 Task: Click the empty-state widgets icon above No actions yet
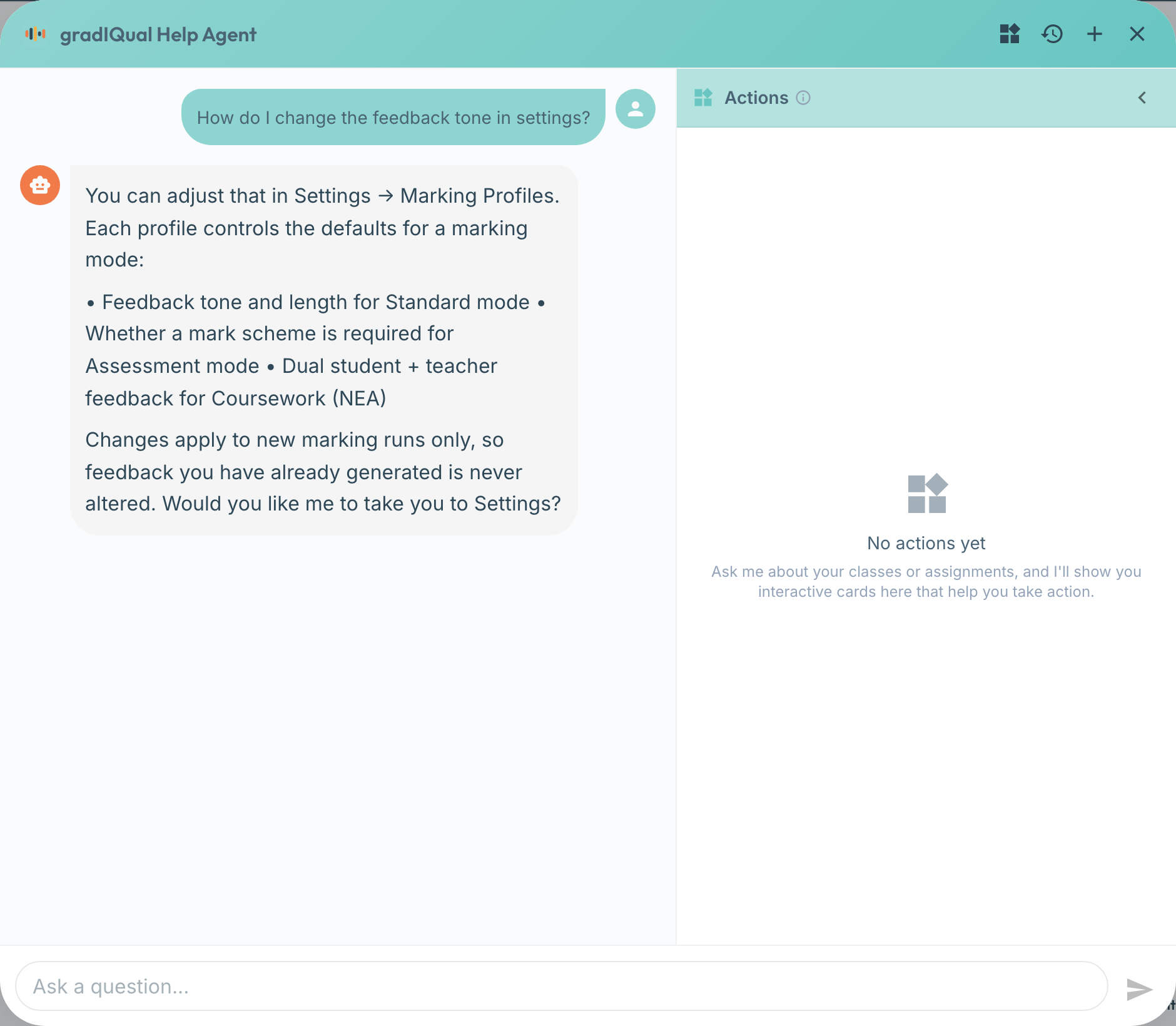click(927, 494)
